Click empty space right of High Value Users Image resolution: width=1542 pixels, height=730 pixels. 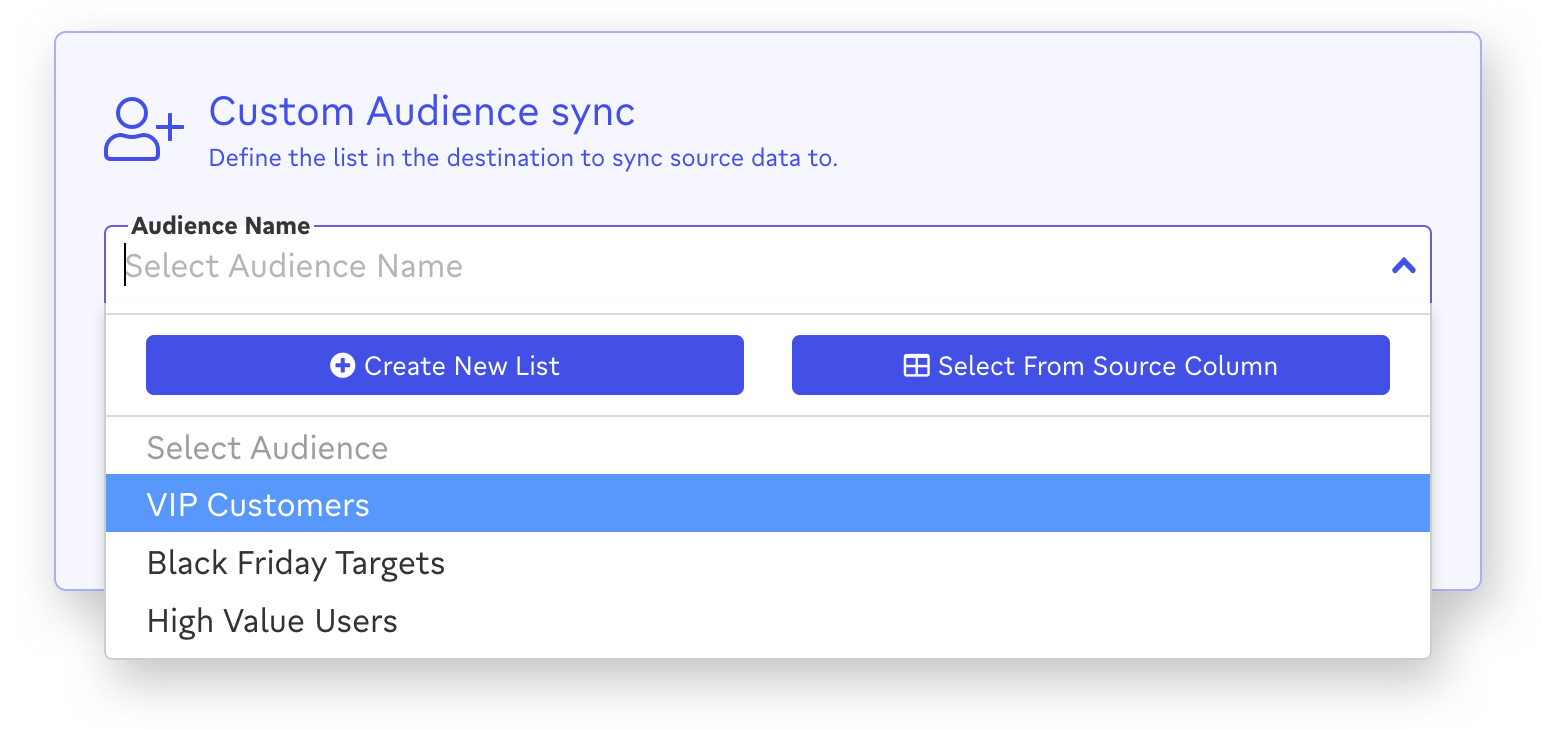(x=900, y=621)
